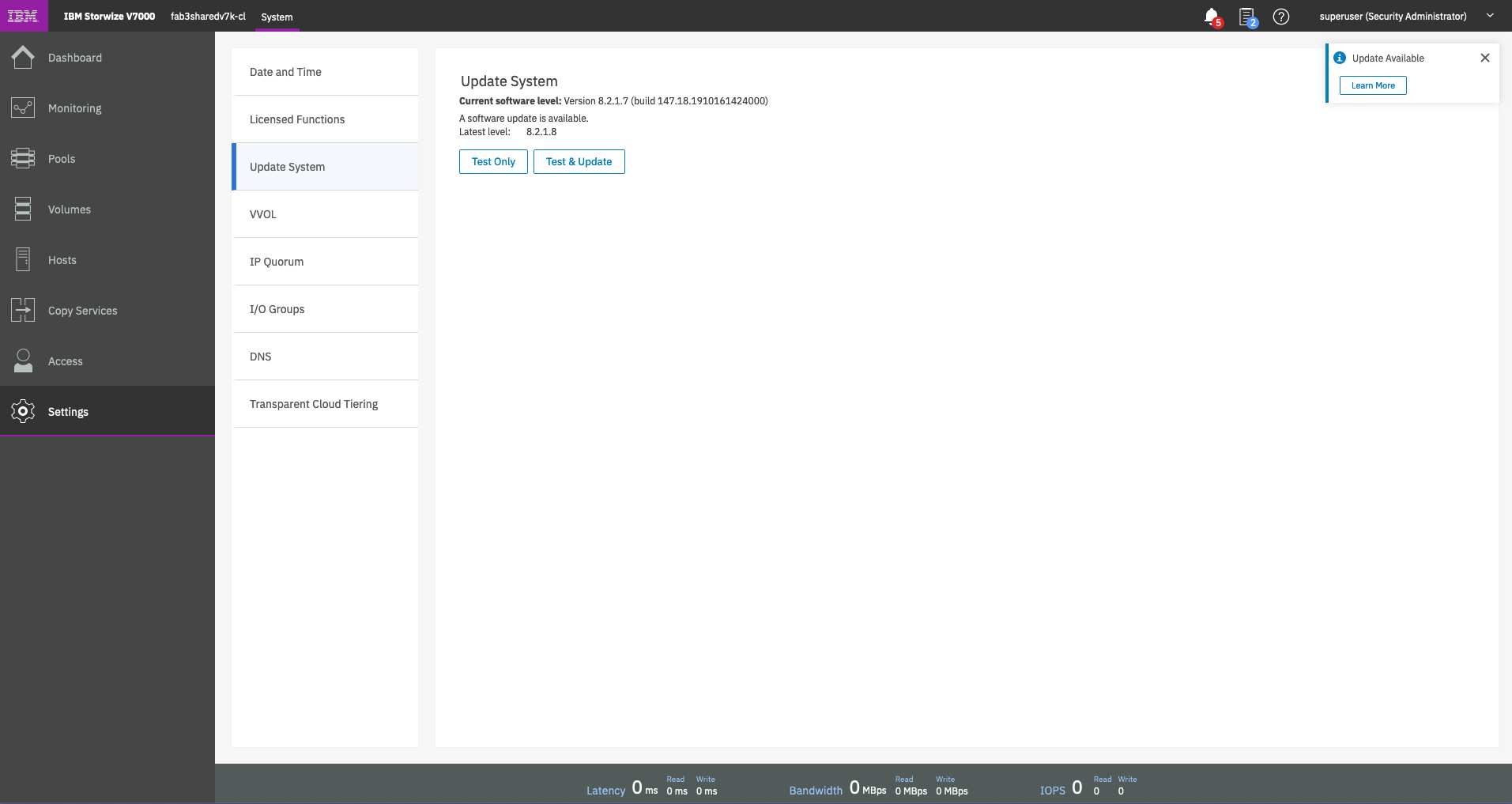This screenshot has height=804, width=1512.
Task: Expand the superuser account dropdown
Action: 1490,16
